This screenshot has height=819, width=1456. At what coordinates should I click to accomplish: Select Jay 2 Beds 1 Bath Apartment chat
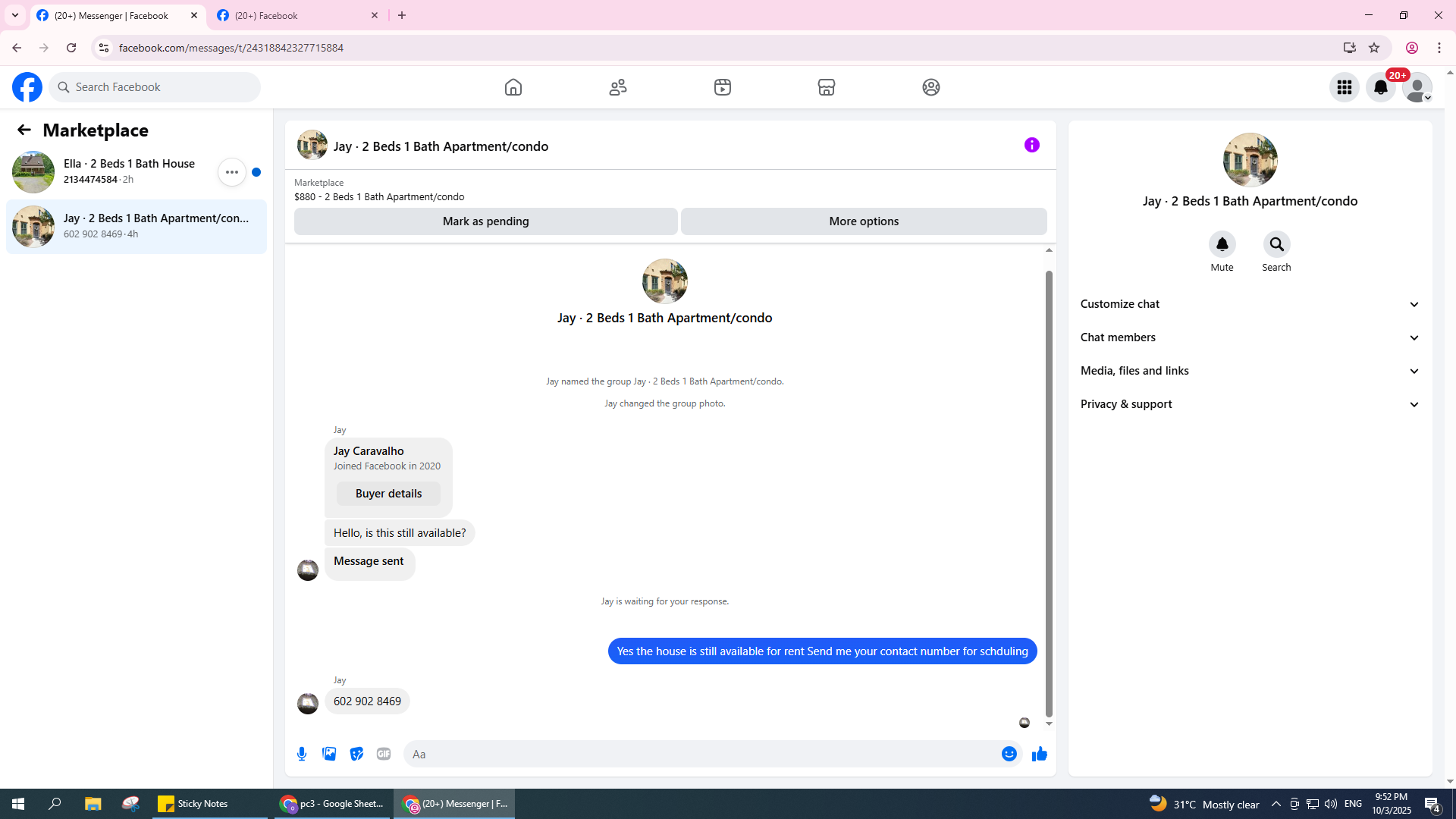pos(136,227)
